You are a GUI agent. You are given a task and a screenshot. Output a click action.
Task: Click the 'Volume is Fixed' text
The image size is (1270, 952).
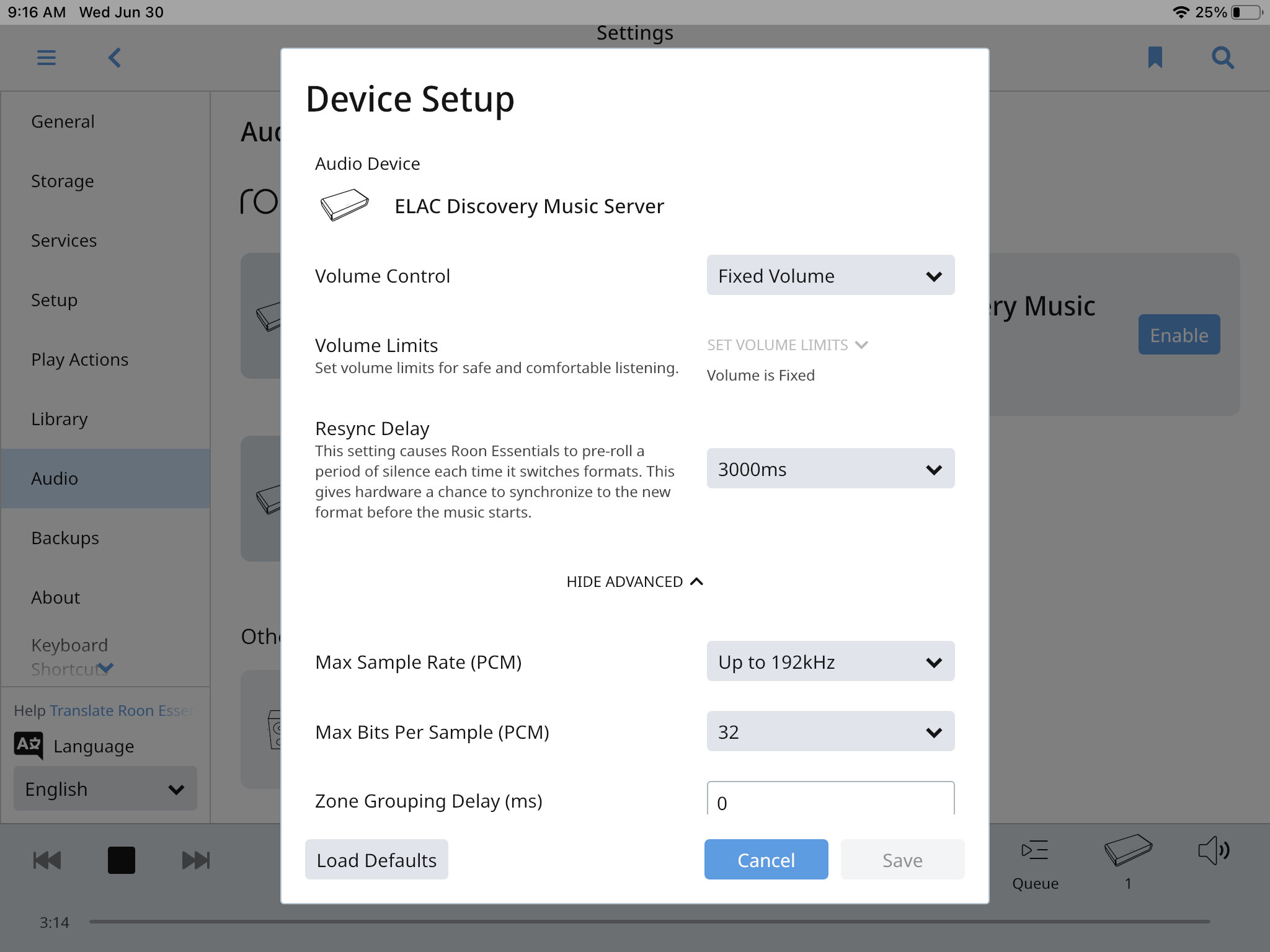click(x=761, y=375)
